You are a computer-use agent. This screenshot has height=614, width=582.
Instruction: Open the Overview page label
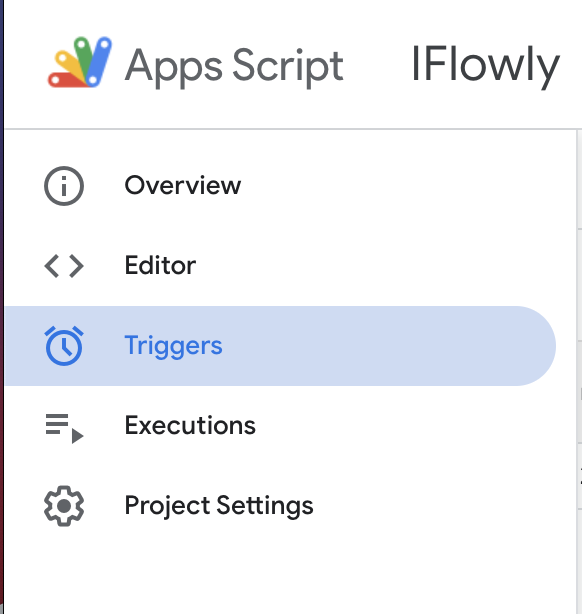tap(183, 185)
